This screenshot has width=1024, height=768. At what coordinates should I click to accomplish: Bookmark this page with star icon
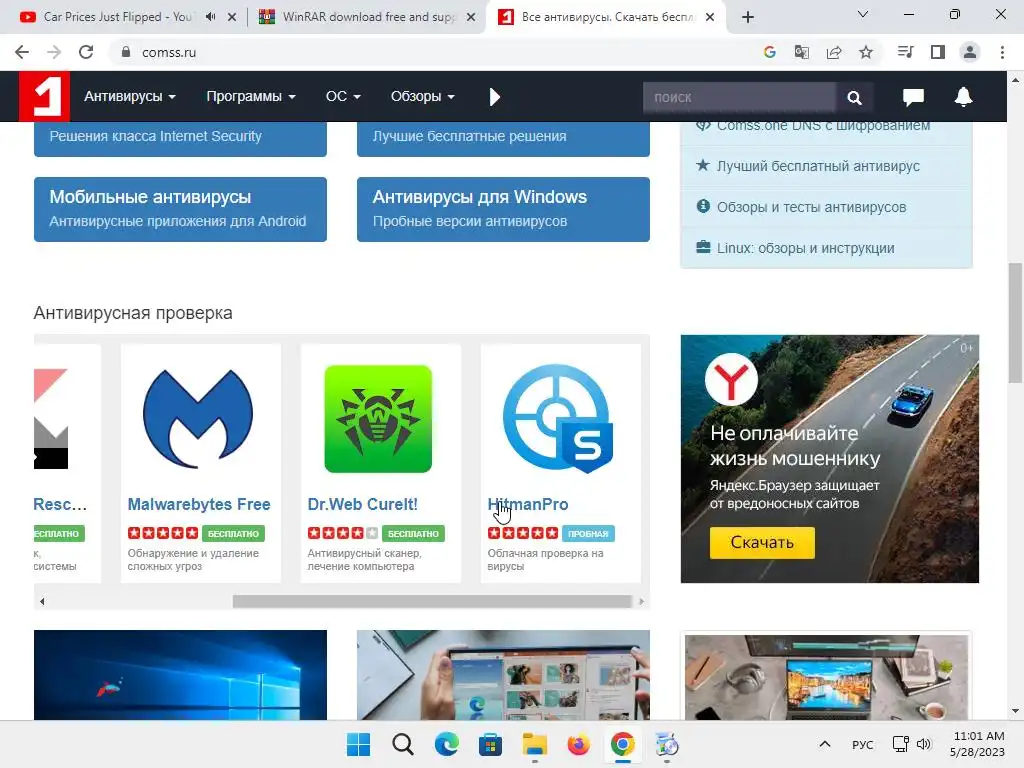[866, 52]
